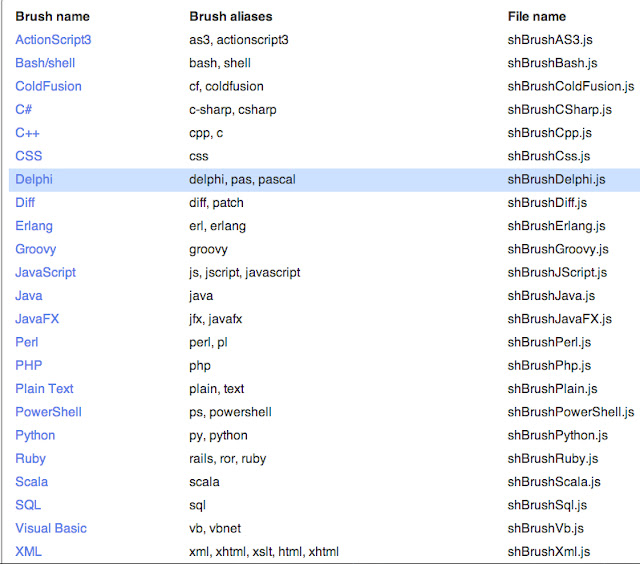Click the aliases text 'py, python'
This screenshot has width=640, height=564.
pos(218,435)
